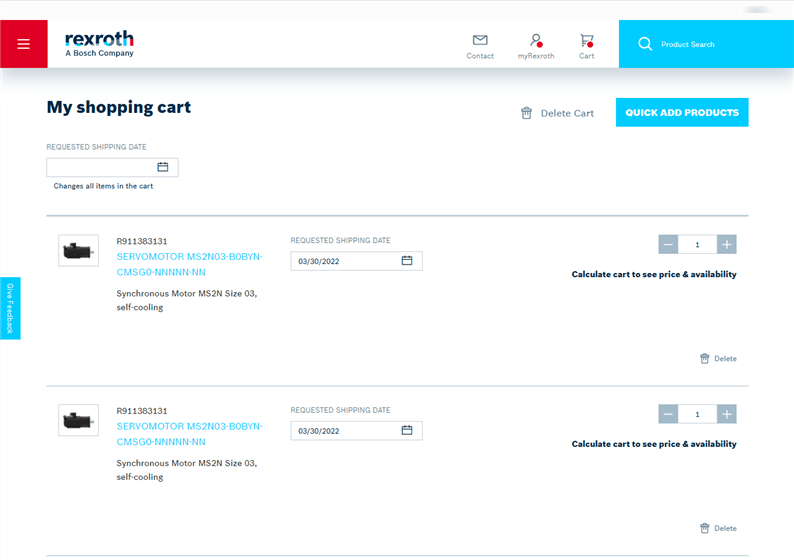
Task: Click first item's quantity value field
Action: pos(697,245)
